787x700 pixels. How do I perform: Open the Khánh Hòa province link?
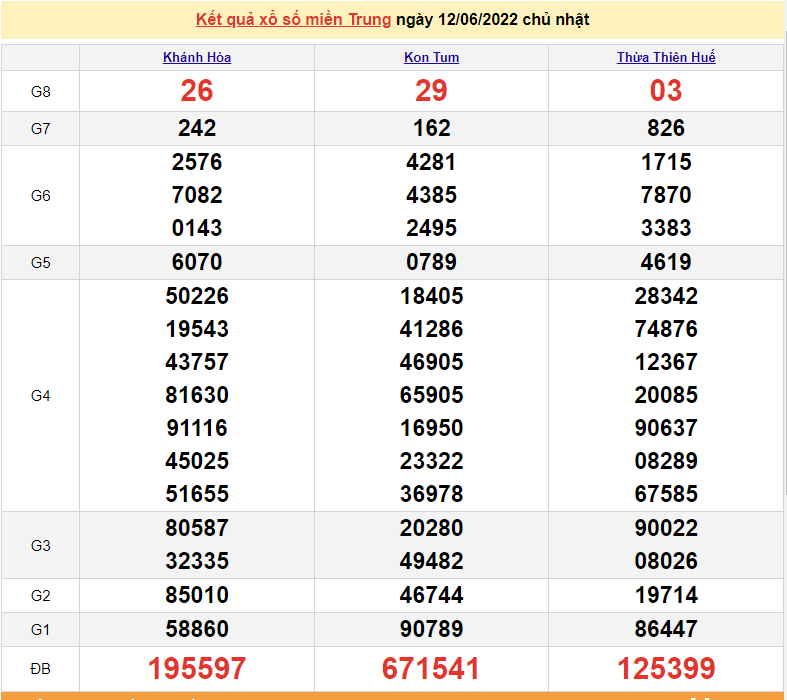(x=197, y=58)
